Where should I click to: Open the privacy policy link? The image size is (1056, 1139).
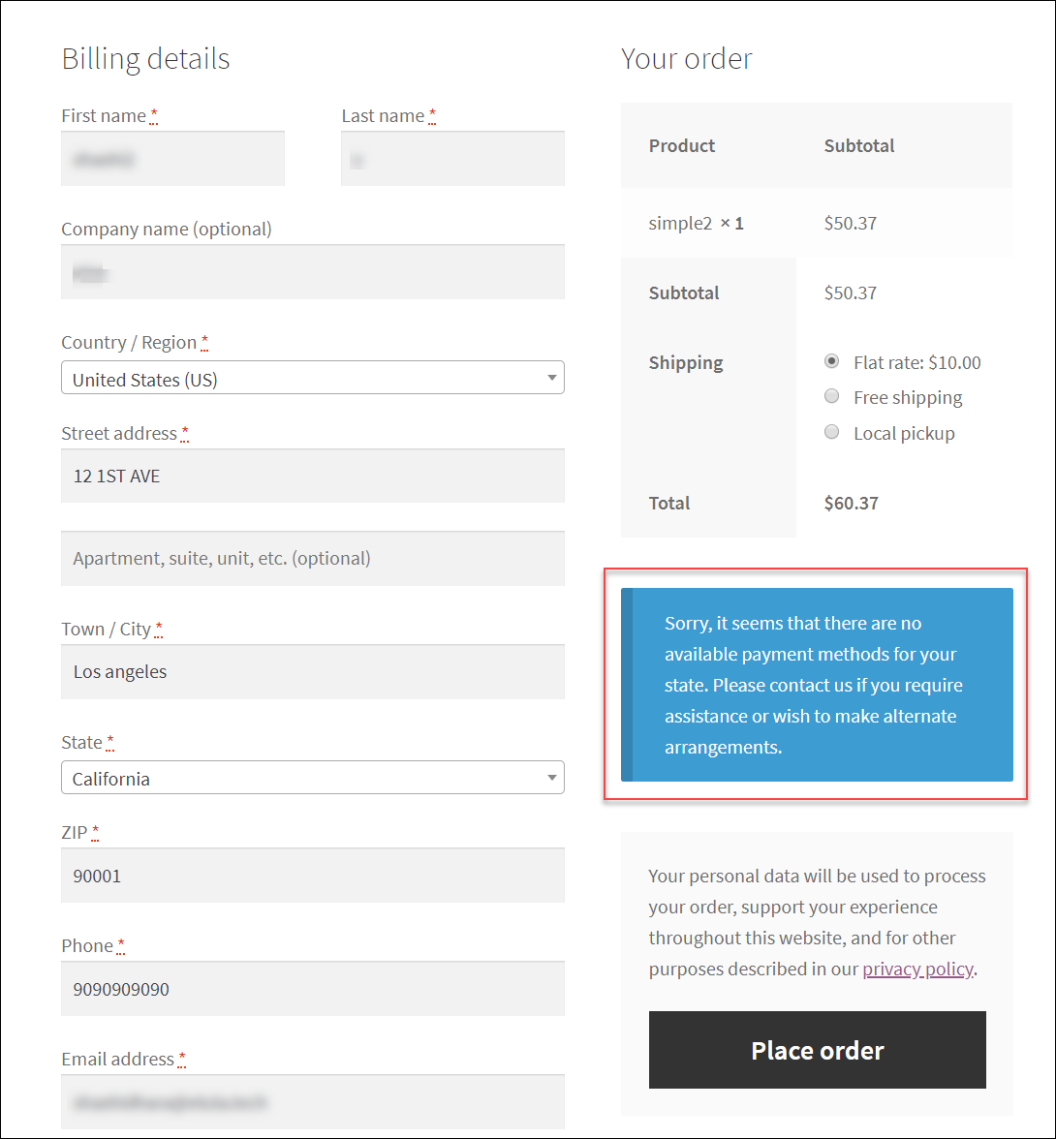(917, 968)
